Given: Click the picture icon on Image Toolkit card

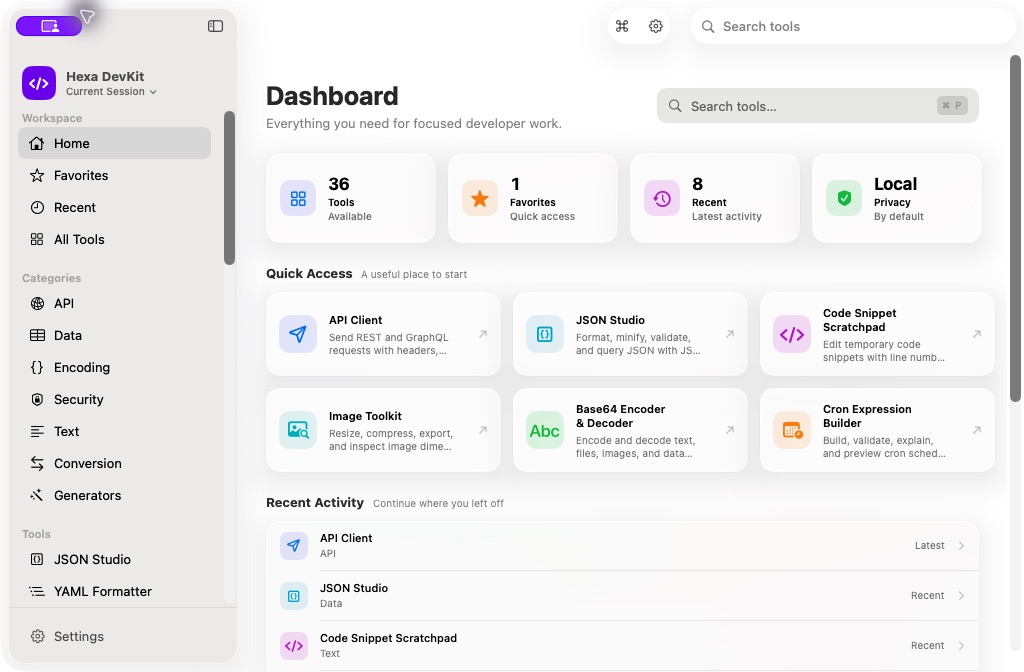Looking at the screenshot, I should pyautogui.click(x=298, y=430).
